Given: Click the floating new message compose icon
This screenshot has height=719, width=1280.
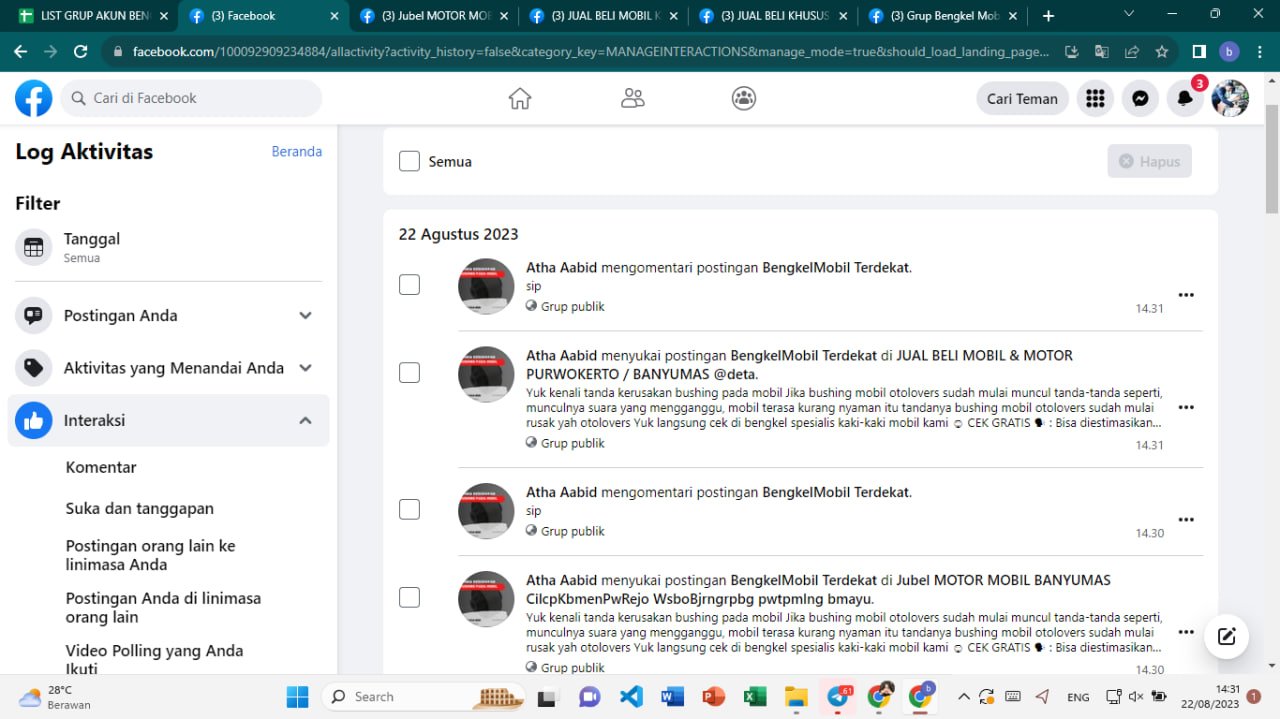Looking at the screenshot, I should 1227,636.
